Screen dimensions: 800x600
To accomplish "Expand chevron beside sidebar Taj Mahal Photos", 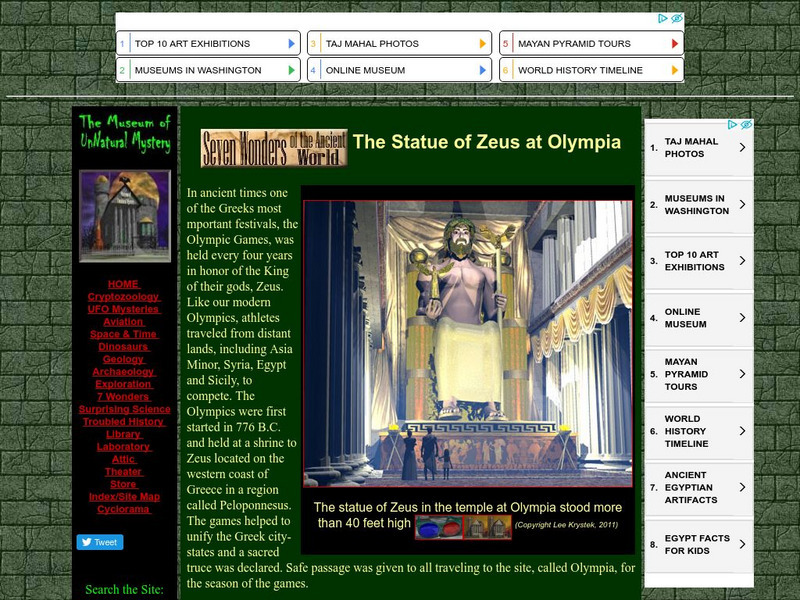I will pyautogui.click(x=742, y=147).
